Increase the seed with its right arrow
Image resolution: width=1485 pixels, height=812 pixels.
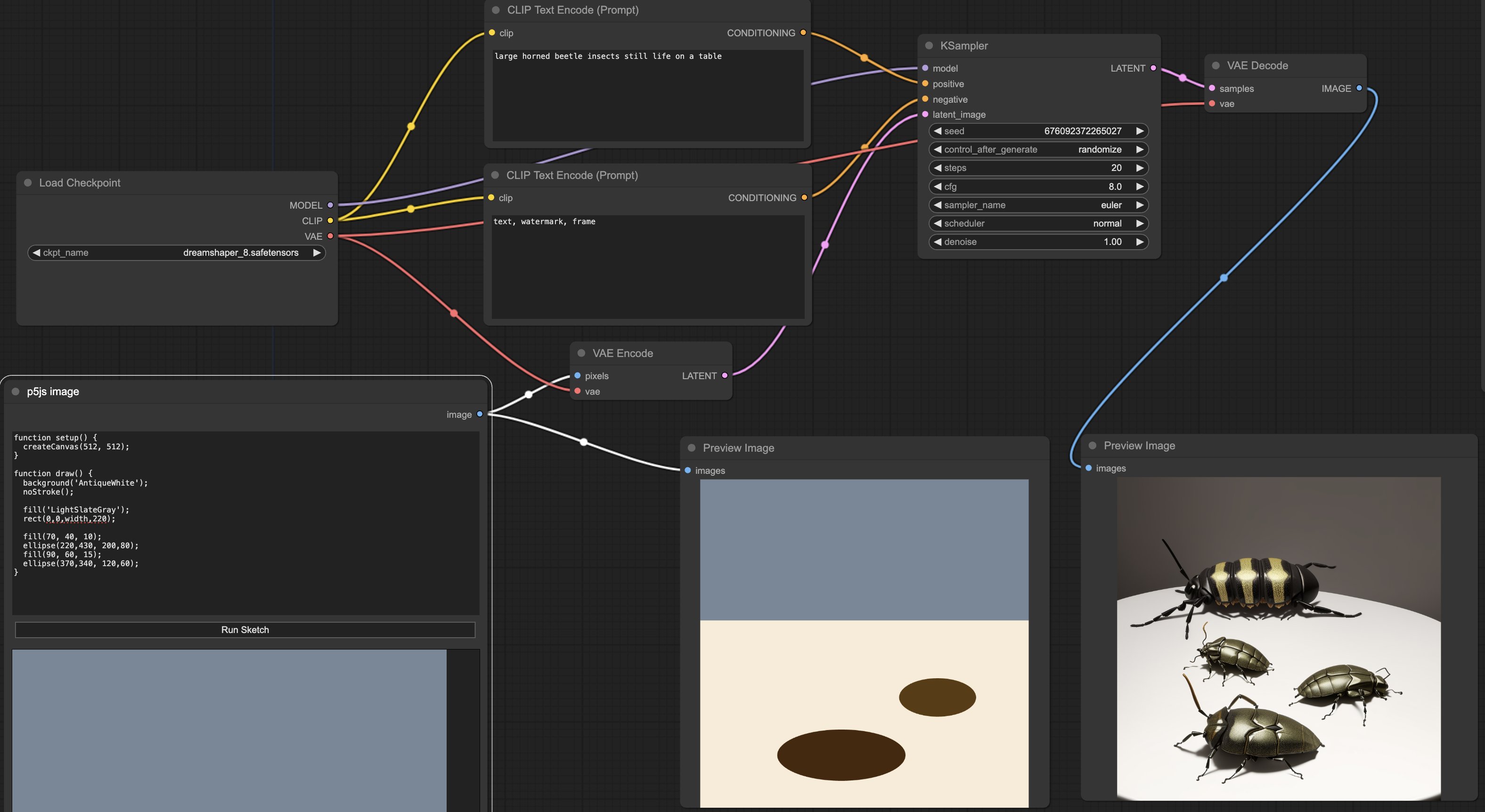[1140, 131]
